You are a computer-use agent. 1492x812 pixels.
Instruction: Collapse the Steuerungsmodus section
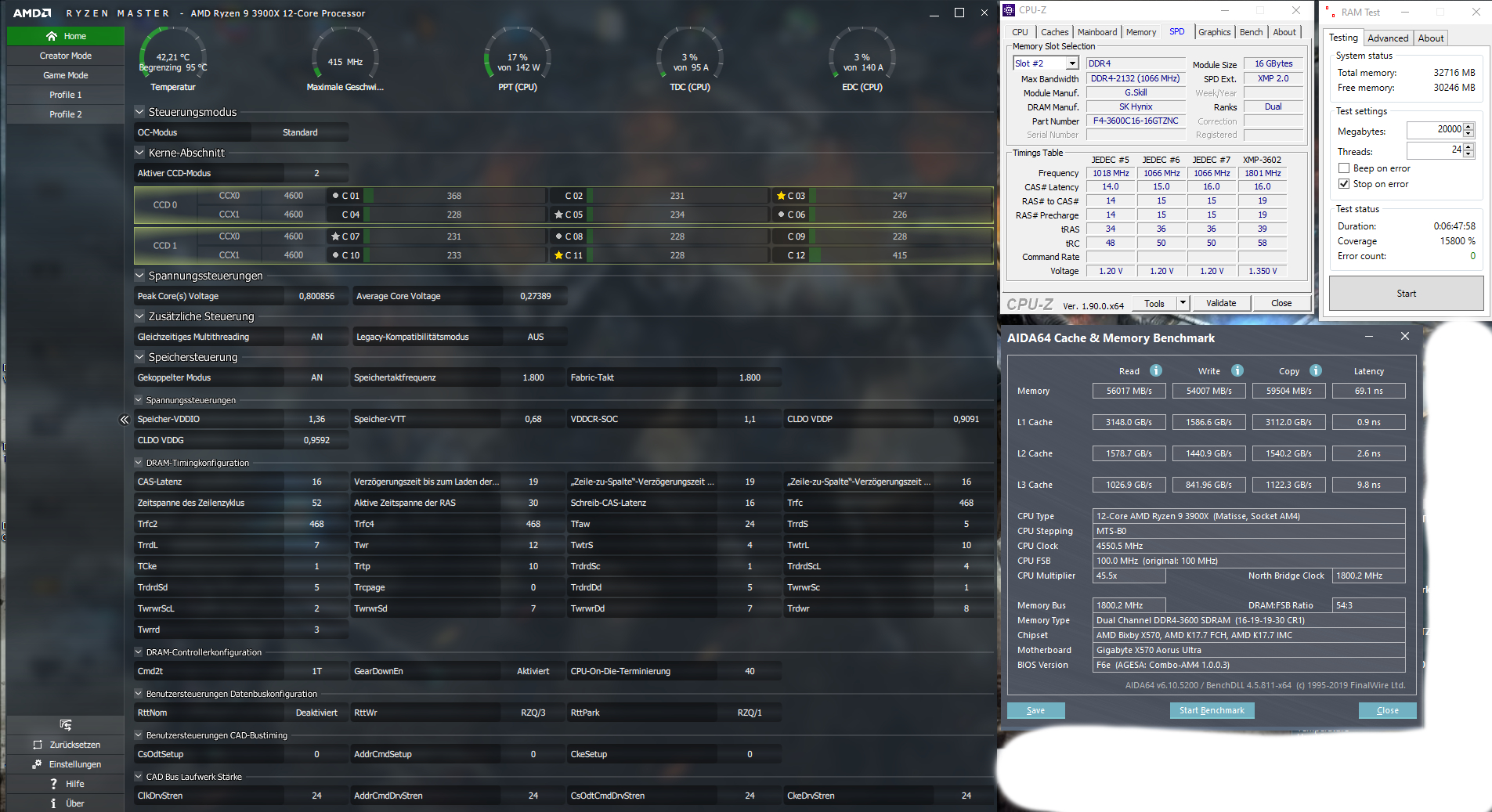point(139,112)
